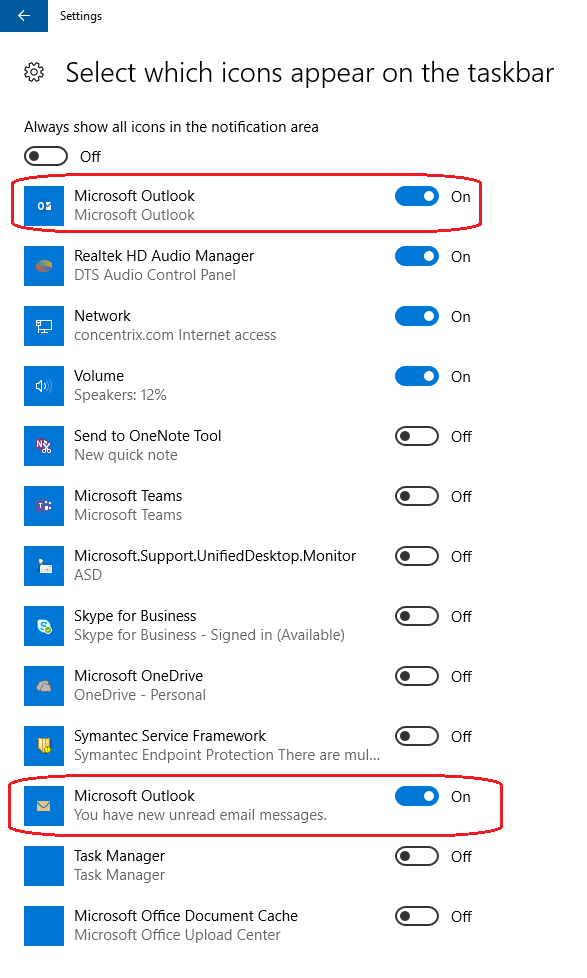Turn on Microsoft Office Document Cache toggle
Image resolution: width=587 pixels, height=978 pixels.
[417, 916]
